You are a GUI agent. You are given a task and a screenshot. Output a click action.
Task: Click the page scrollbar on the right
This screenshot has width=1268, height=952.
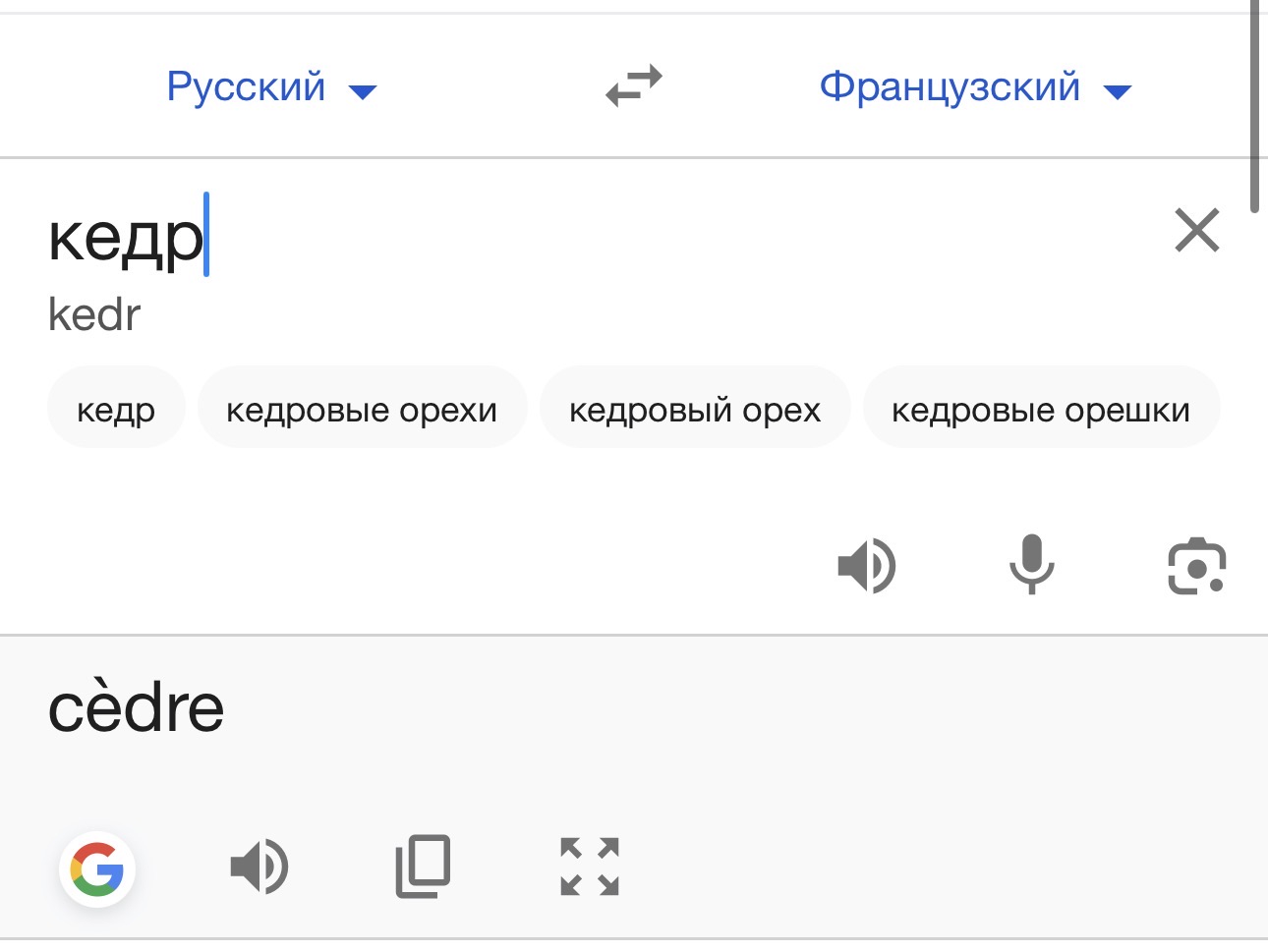pos(1255,106)
